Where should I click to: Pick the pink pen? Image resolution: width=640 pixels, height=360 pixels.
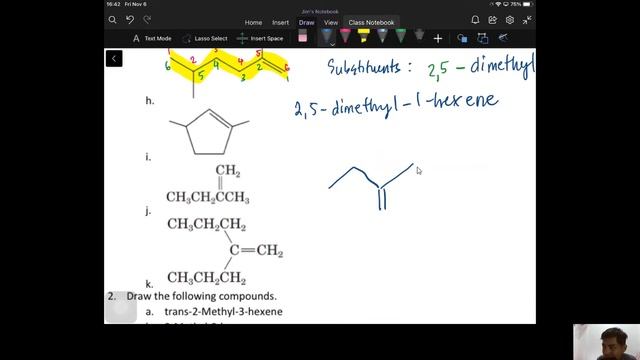click(345, 36)
